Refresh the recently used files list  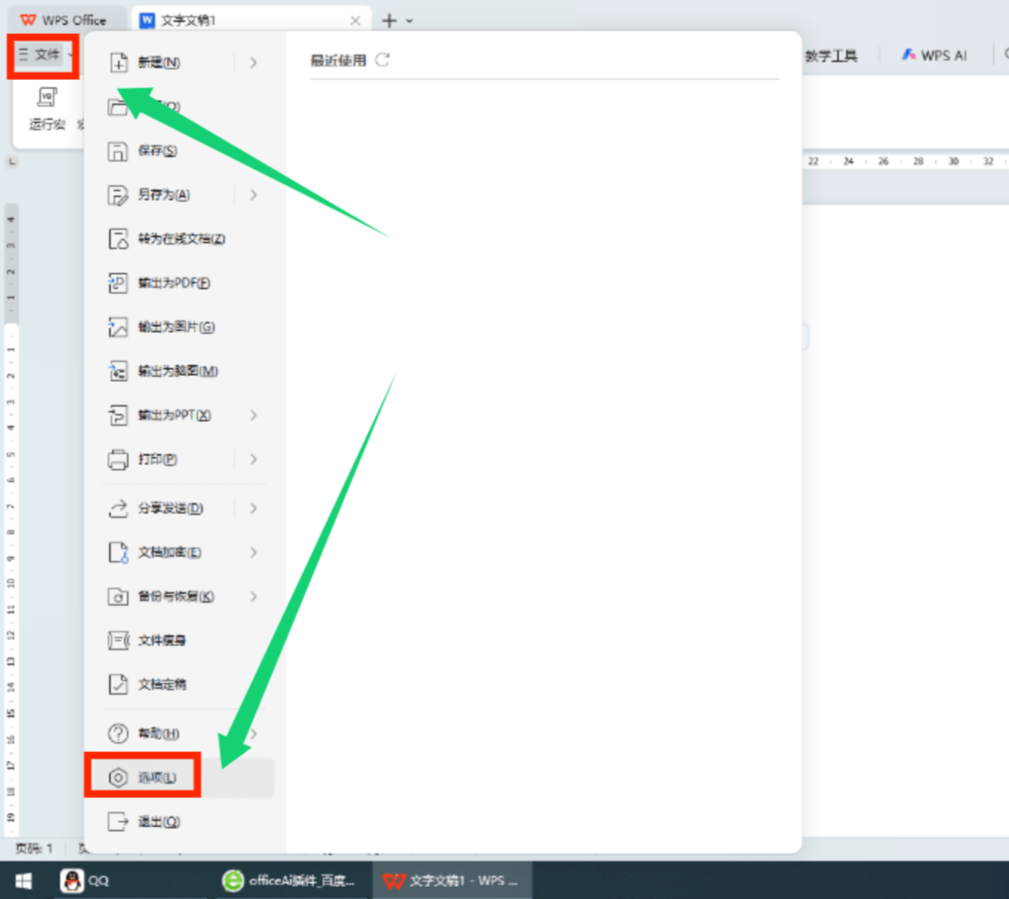pos(385,59)
